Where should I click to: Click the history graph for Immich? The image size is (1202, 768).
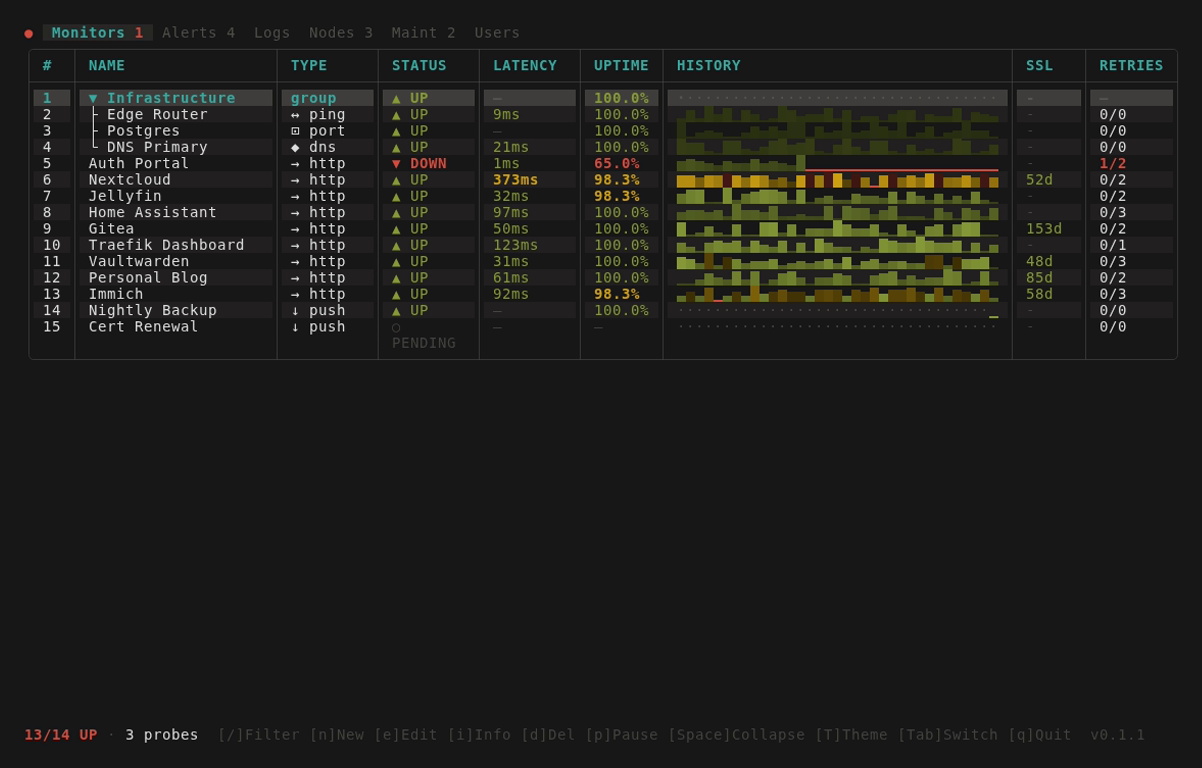click(x=838, y=294)
